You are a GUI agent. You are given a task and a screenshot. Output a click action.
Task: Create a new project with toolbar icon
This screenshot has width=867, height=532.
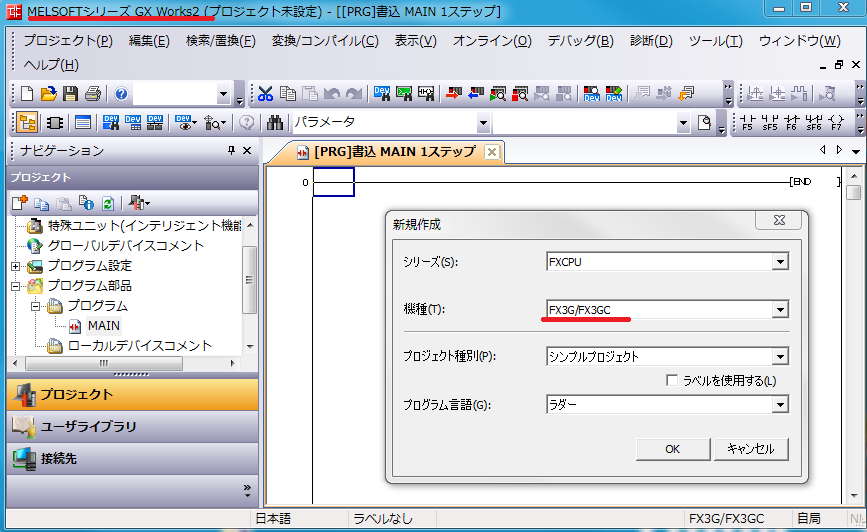[27, 93]
